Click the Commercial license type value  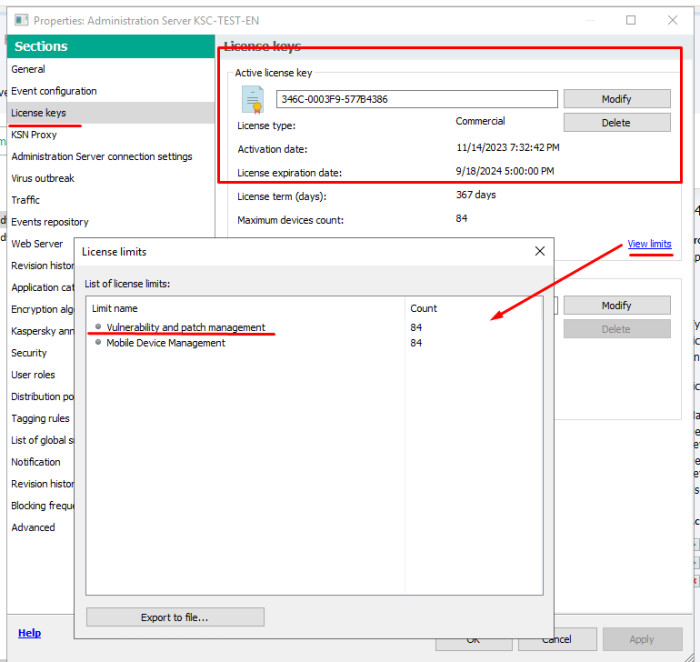pyautogui.click(x=480, y=121)
